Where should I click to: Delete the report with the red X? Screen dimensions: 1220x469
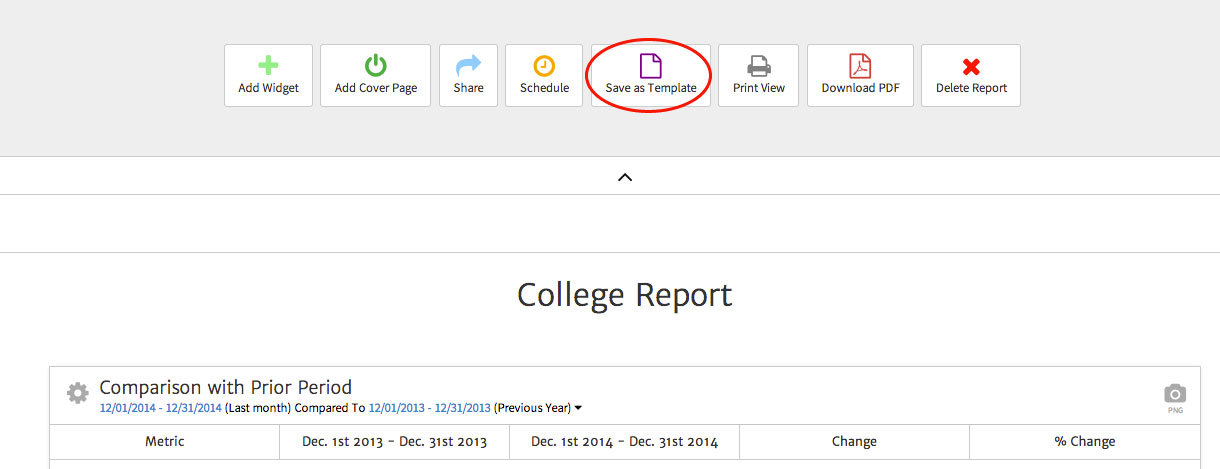click(x=970, y=75)
